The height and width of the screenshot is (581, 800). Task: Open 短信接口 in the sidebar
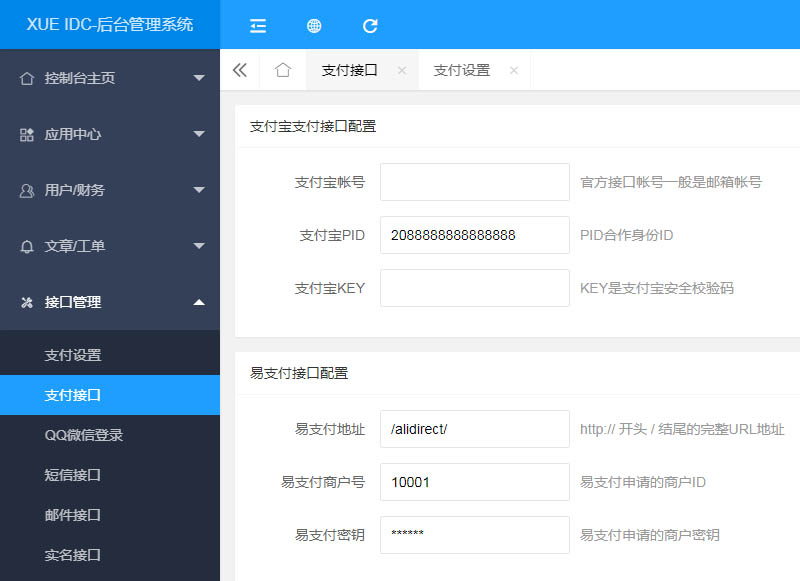coord(110,474)
